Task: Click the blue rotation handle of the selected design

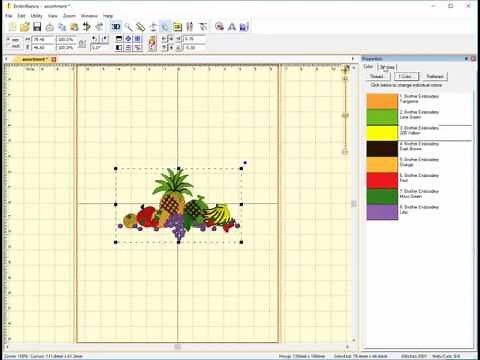Action: pos(245,163)
